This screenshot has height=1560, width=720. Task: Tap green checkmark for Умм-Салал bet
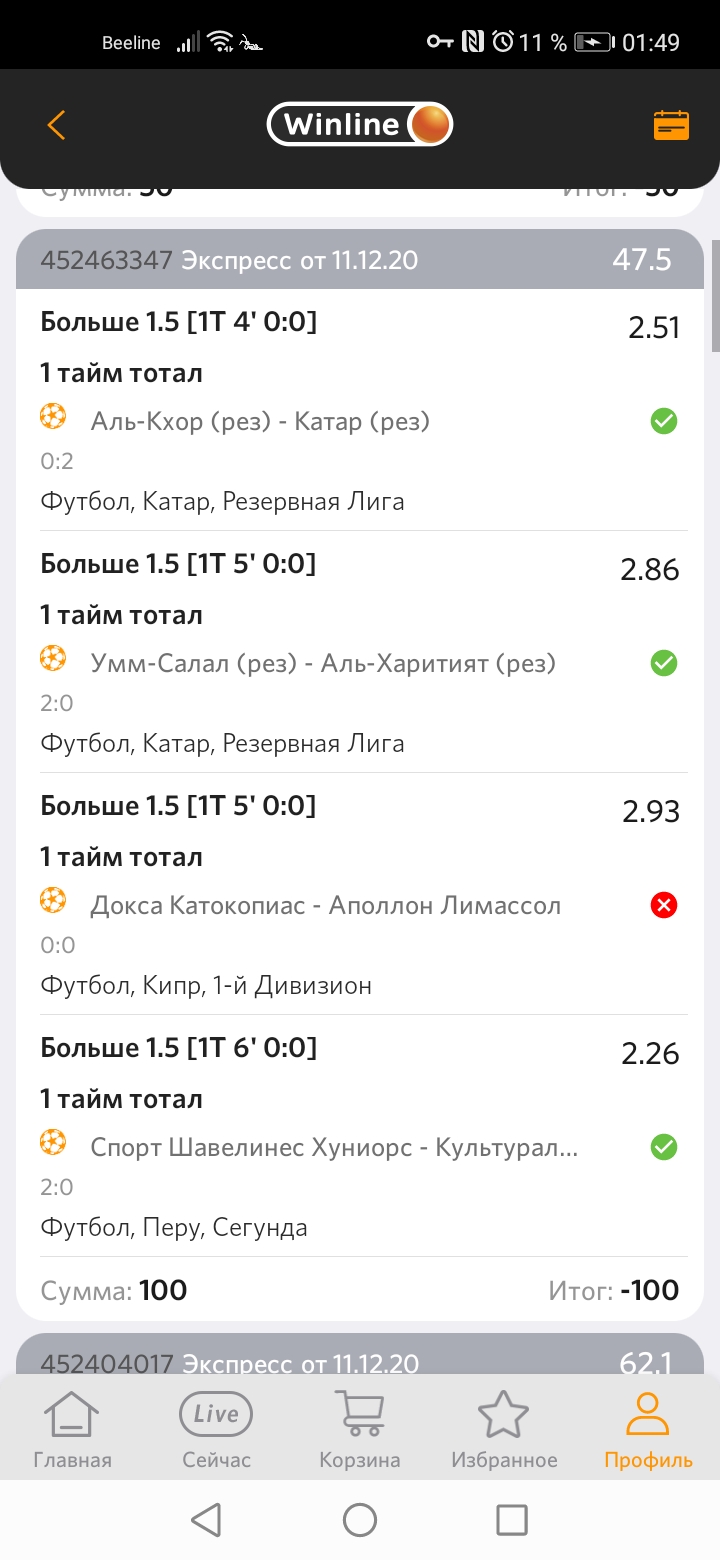click(664, 664)
